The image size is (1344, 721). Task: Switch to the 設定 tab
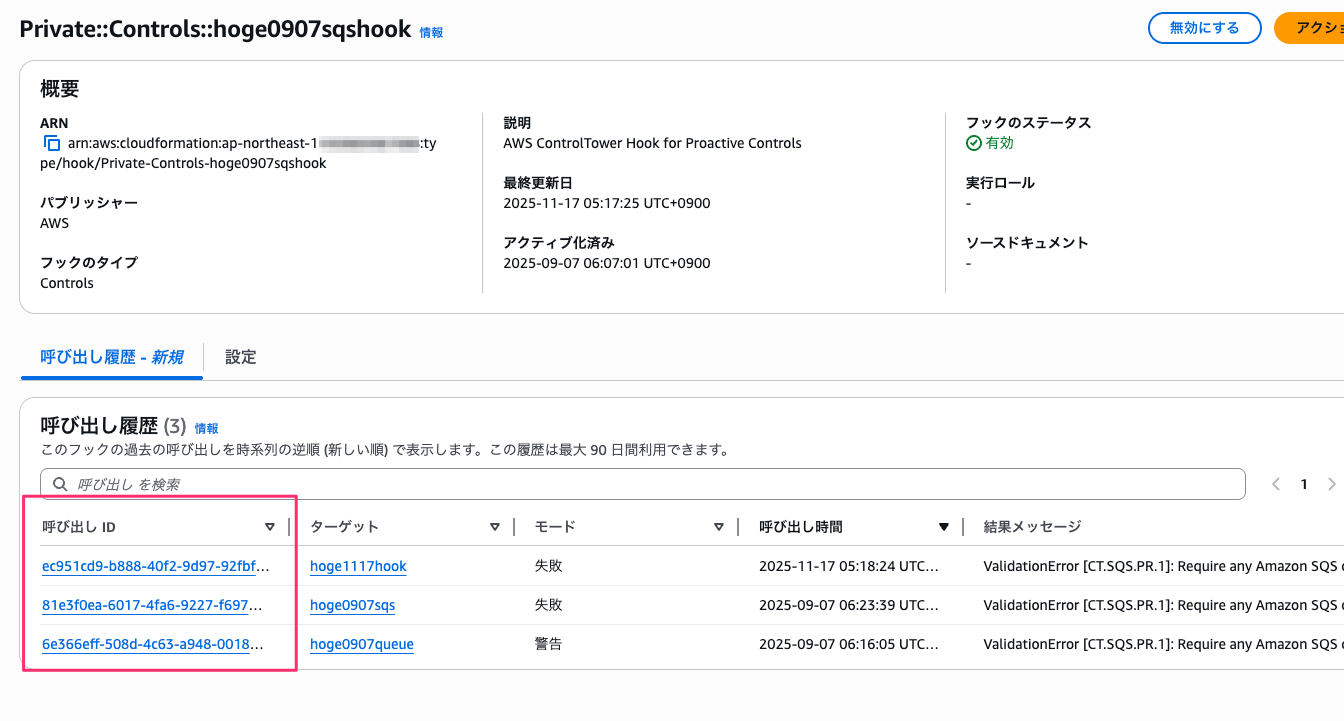(241, 357)
